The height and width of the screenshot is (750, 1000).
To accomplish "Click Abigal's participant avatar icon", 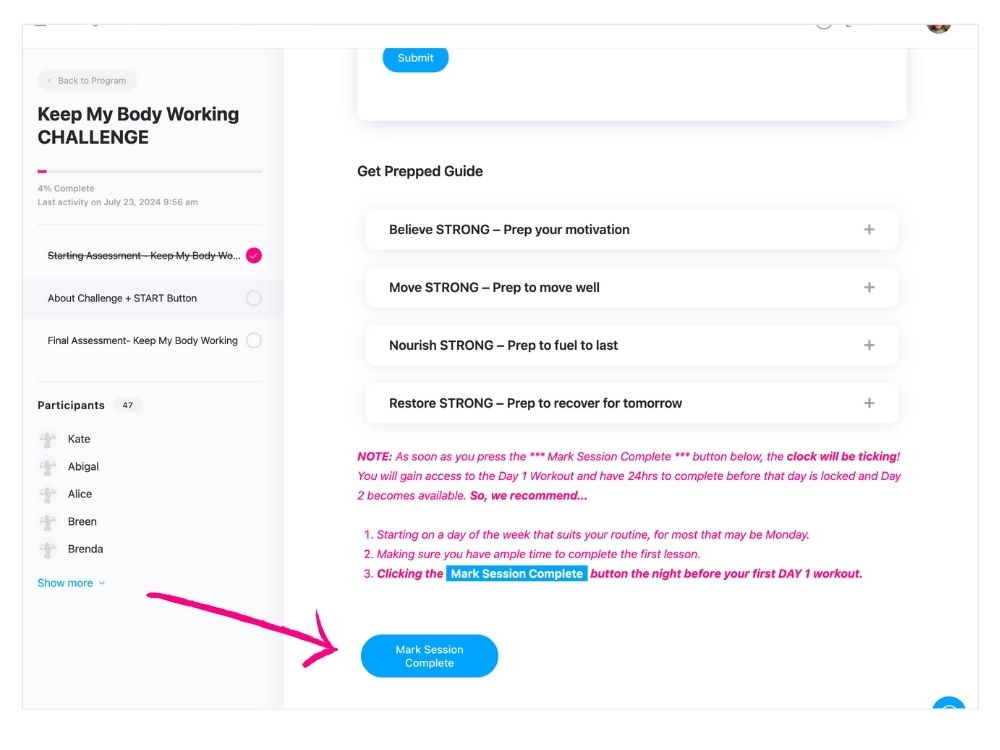I will [x=47, y=467].
